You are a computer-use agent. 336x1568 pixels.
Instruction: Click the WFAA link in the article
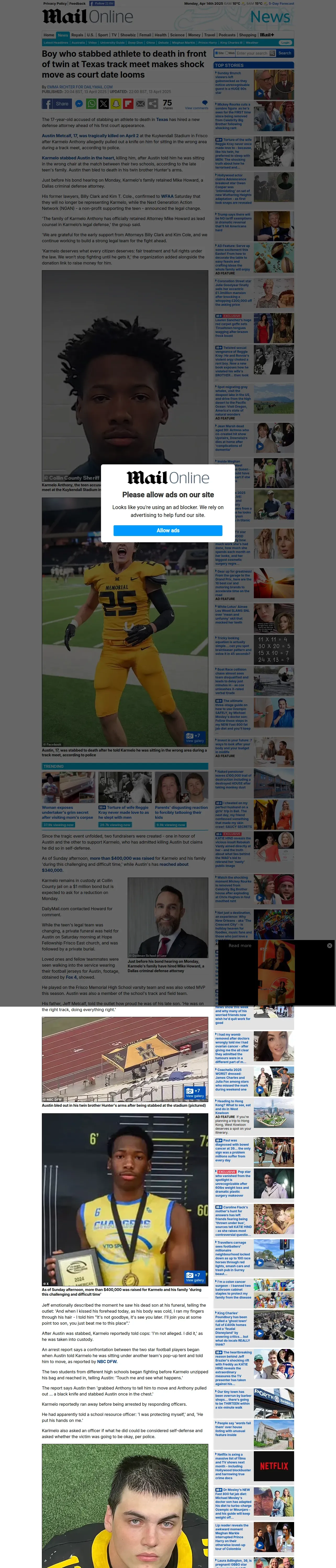click(x=167, y=196)
